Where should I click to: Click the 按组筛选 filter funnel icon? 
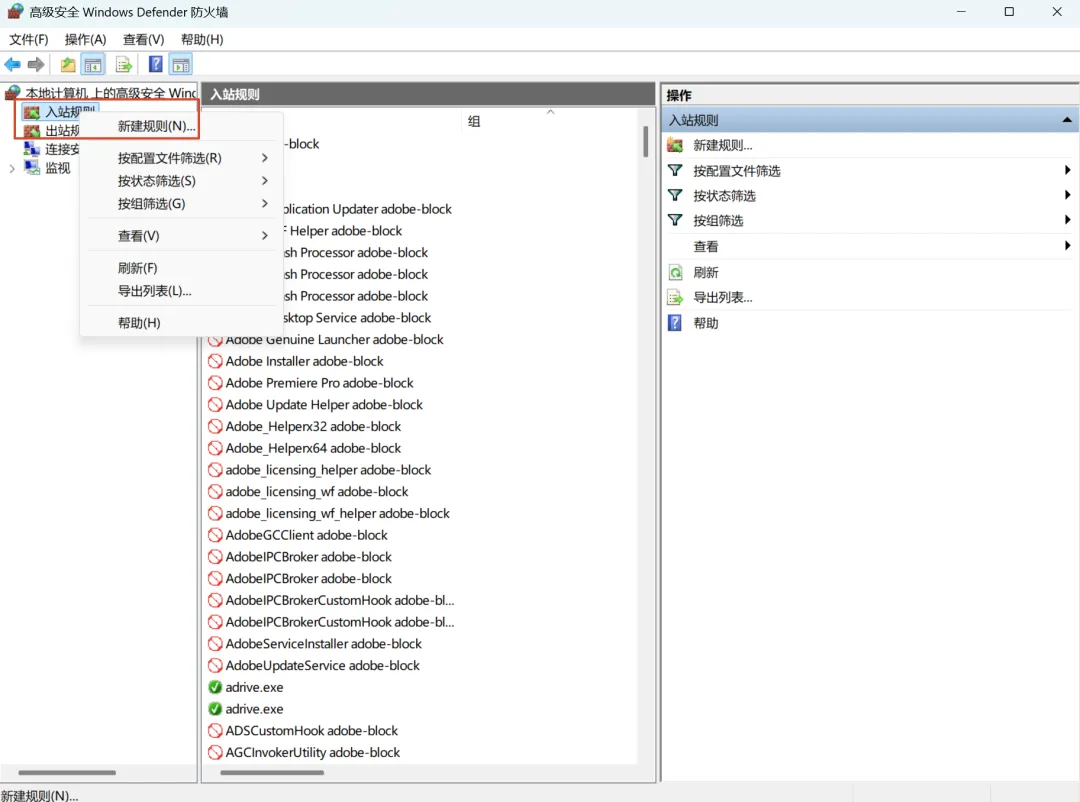click(x=675, y=220)
